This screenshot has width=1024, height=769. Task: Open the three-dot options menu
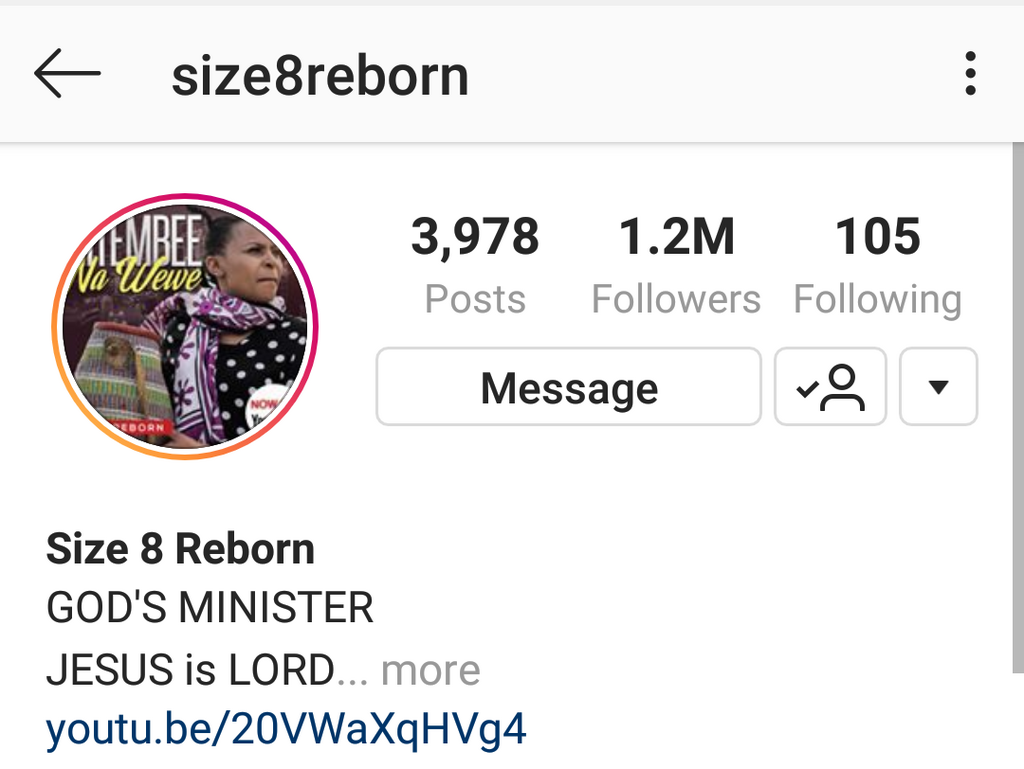(970, 73)
